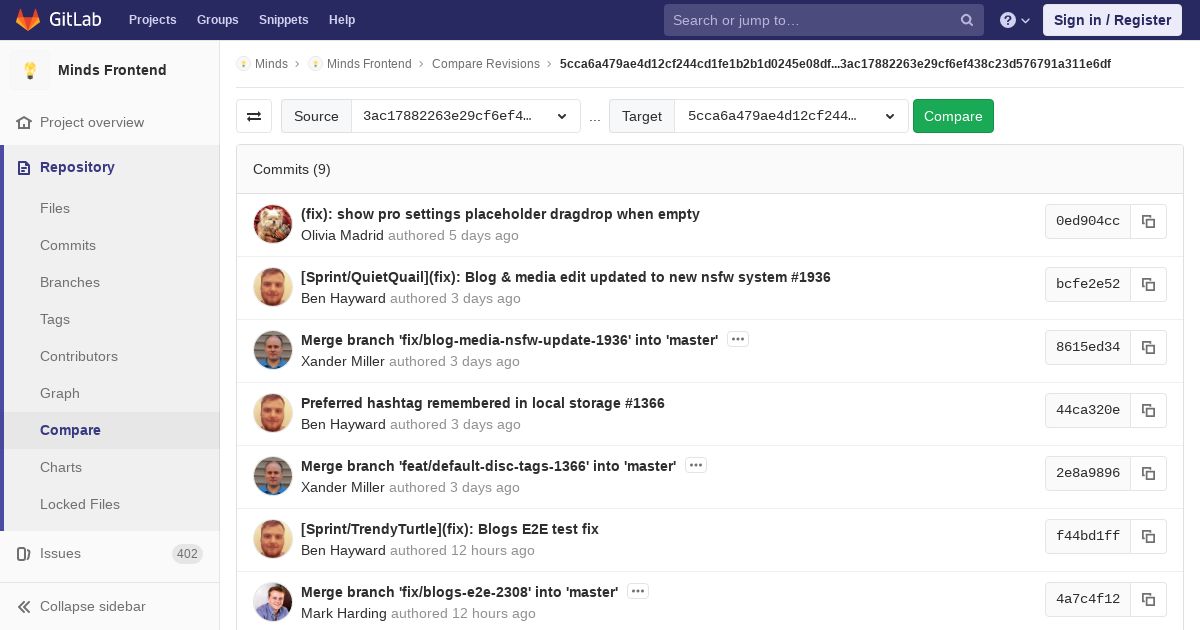Click Sign in / Register
Image resolution: width=1200 pixels, height=630 pixels.
pos(1112,20)
